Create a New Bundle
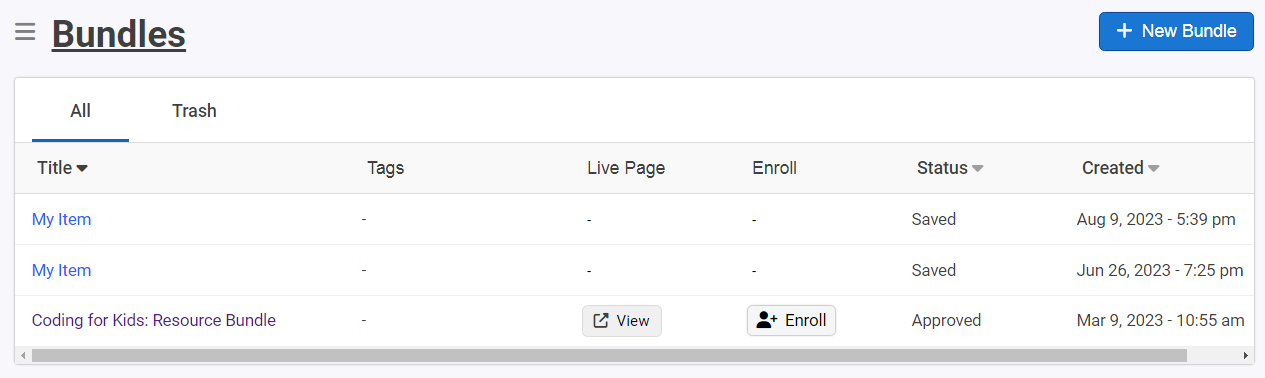1265x378 pixels. (1176, 31)
